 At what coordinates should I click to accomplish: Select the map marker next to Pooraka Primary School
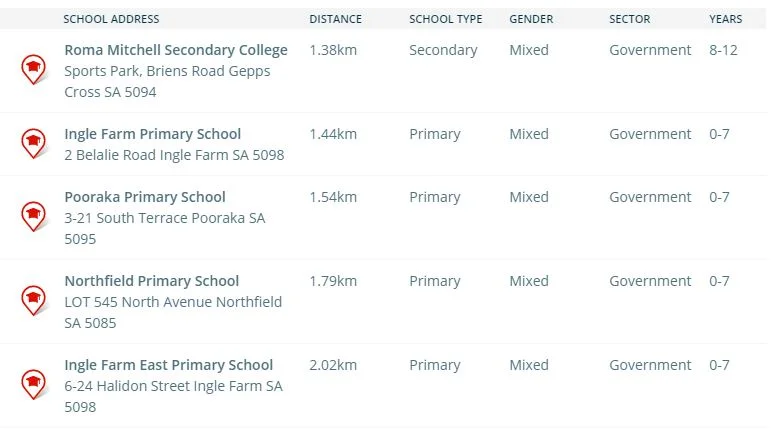34,216
